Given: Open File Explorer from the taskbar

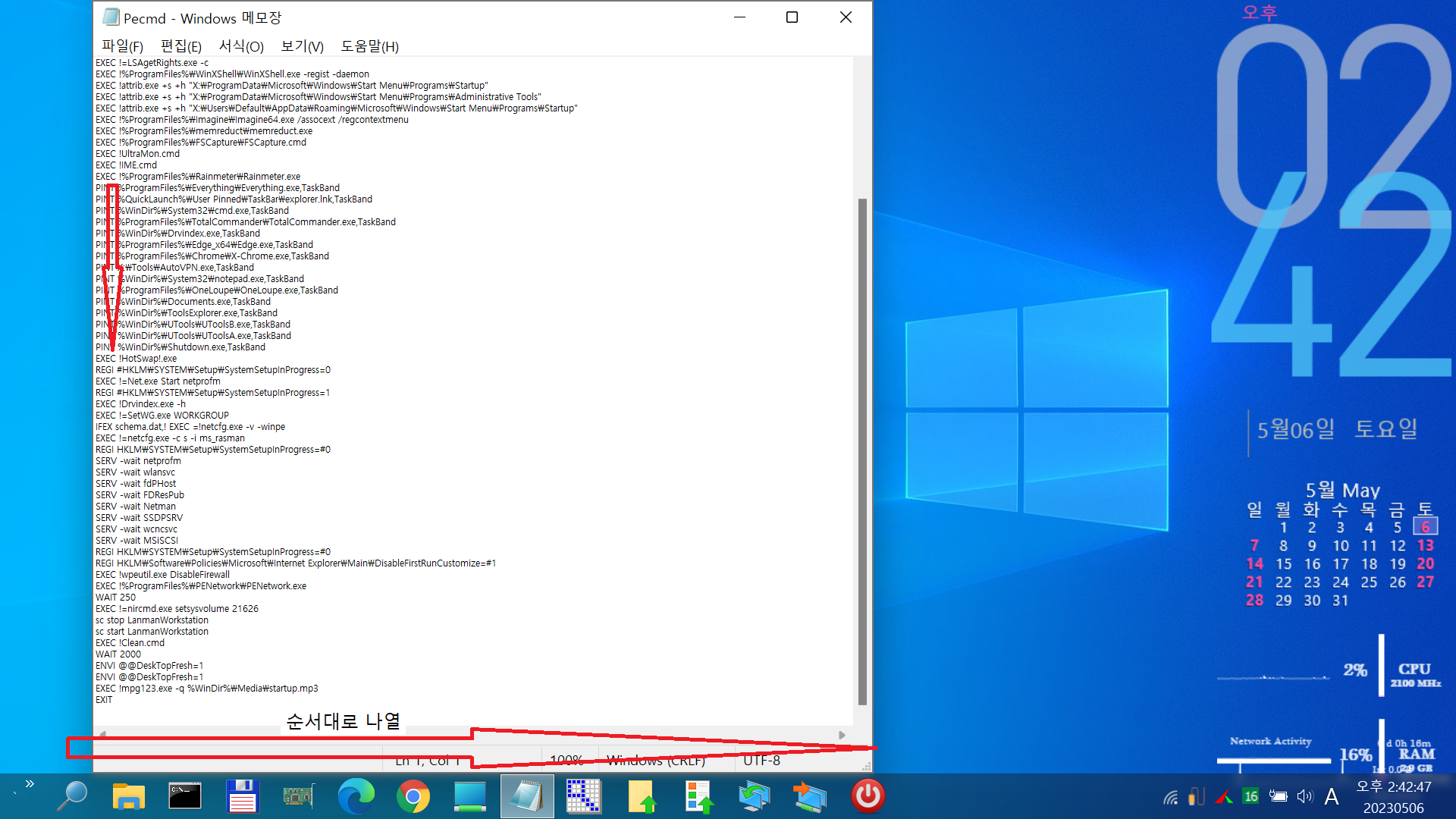Looking at the screenshot, I should (129, 795).
